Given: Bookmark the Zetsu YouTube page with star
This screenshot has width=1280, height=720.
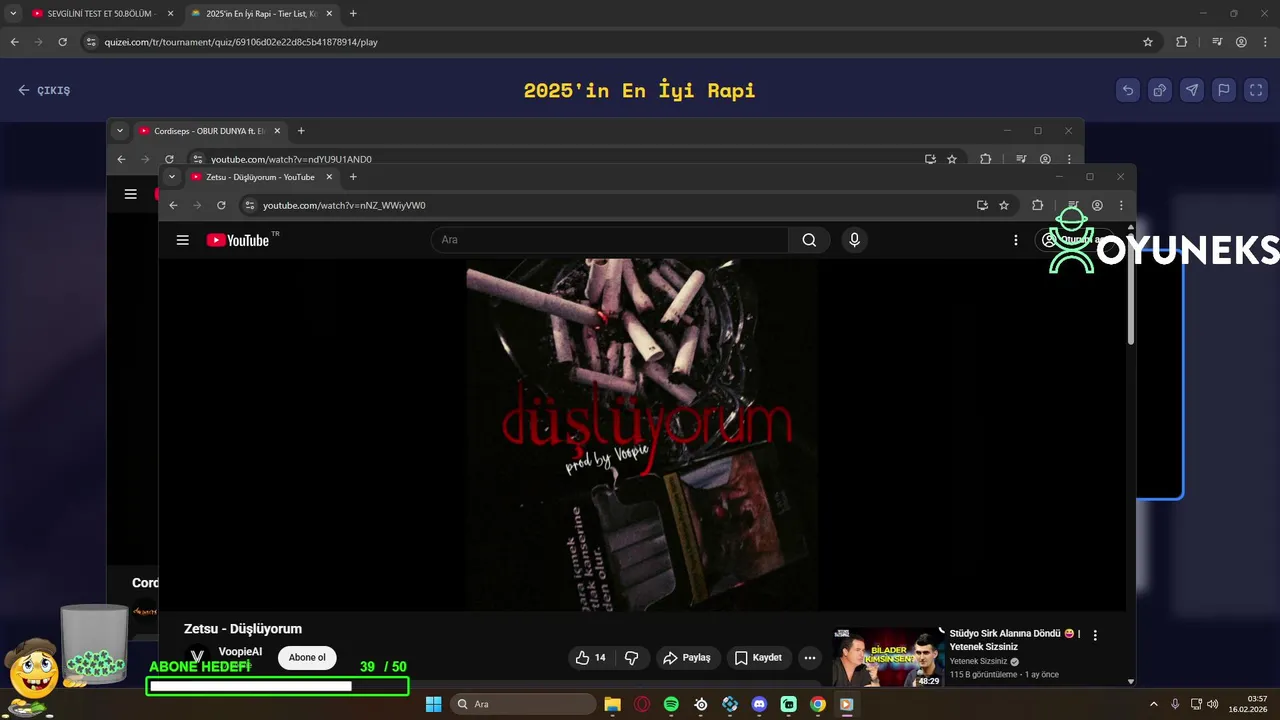Looking at the screenshot, I should pyautogui.click(x=1004, y=205).
